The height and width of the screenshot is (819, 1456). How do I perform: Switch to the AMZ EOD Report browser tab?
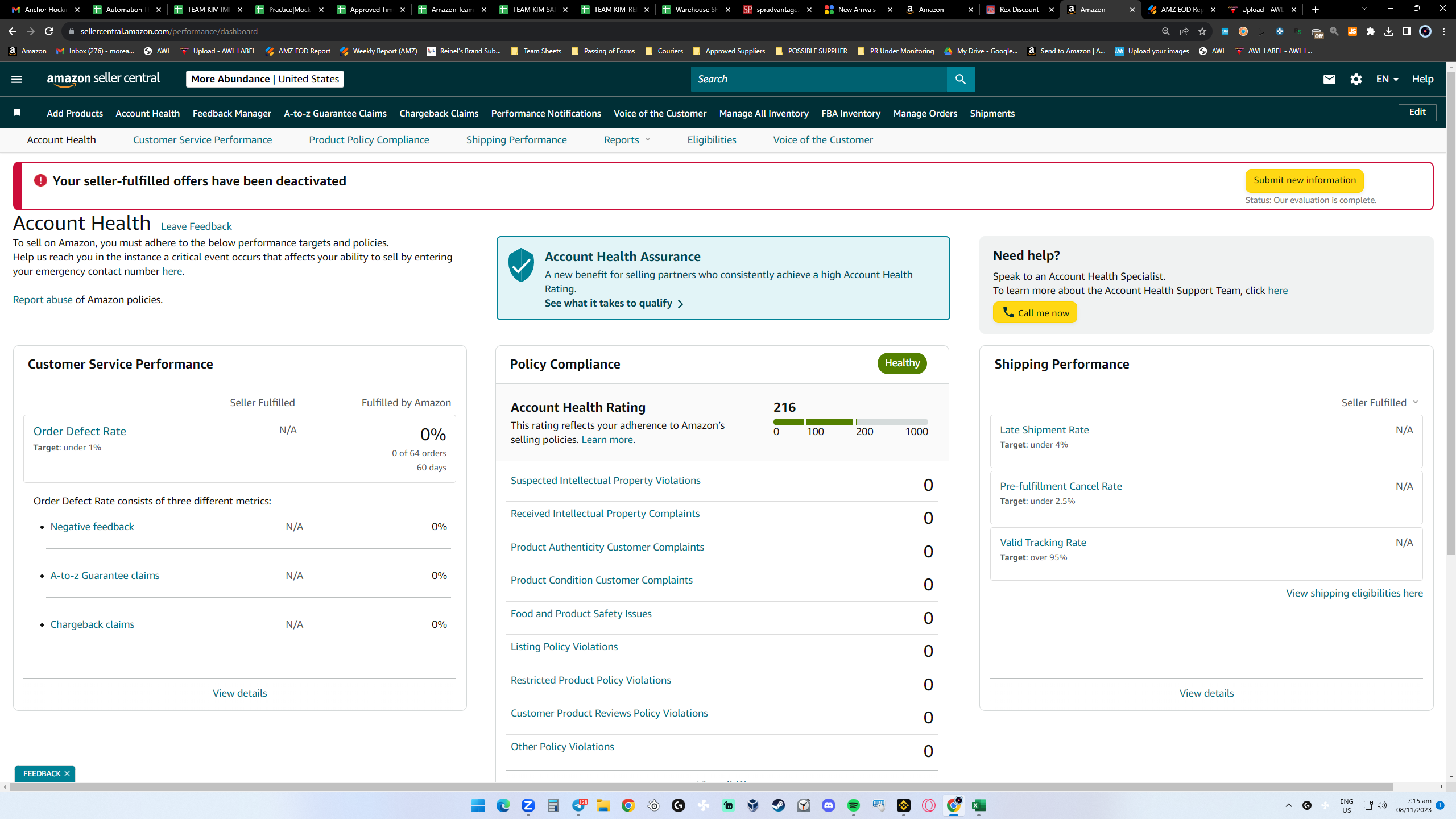[1182, 10]
